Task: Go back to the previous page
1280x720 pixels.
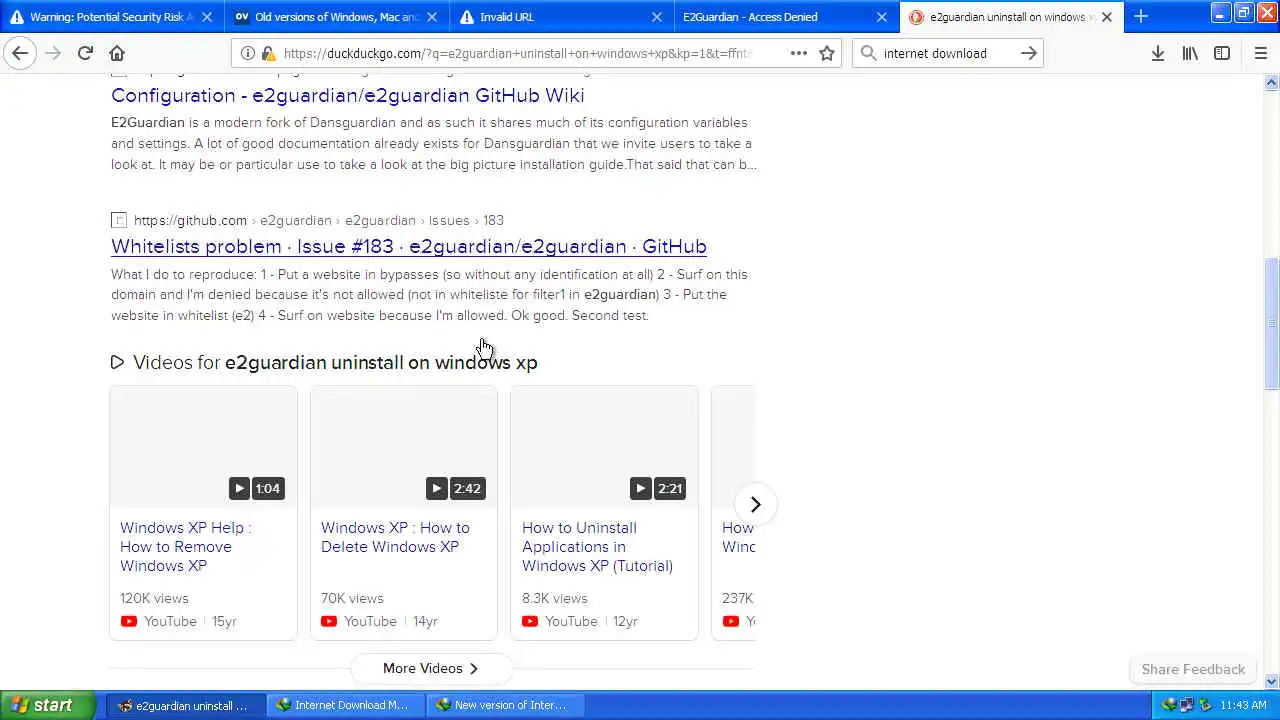Action: 20,53
